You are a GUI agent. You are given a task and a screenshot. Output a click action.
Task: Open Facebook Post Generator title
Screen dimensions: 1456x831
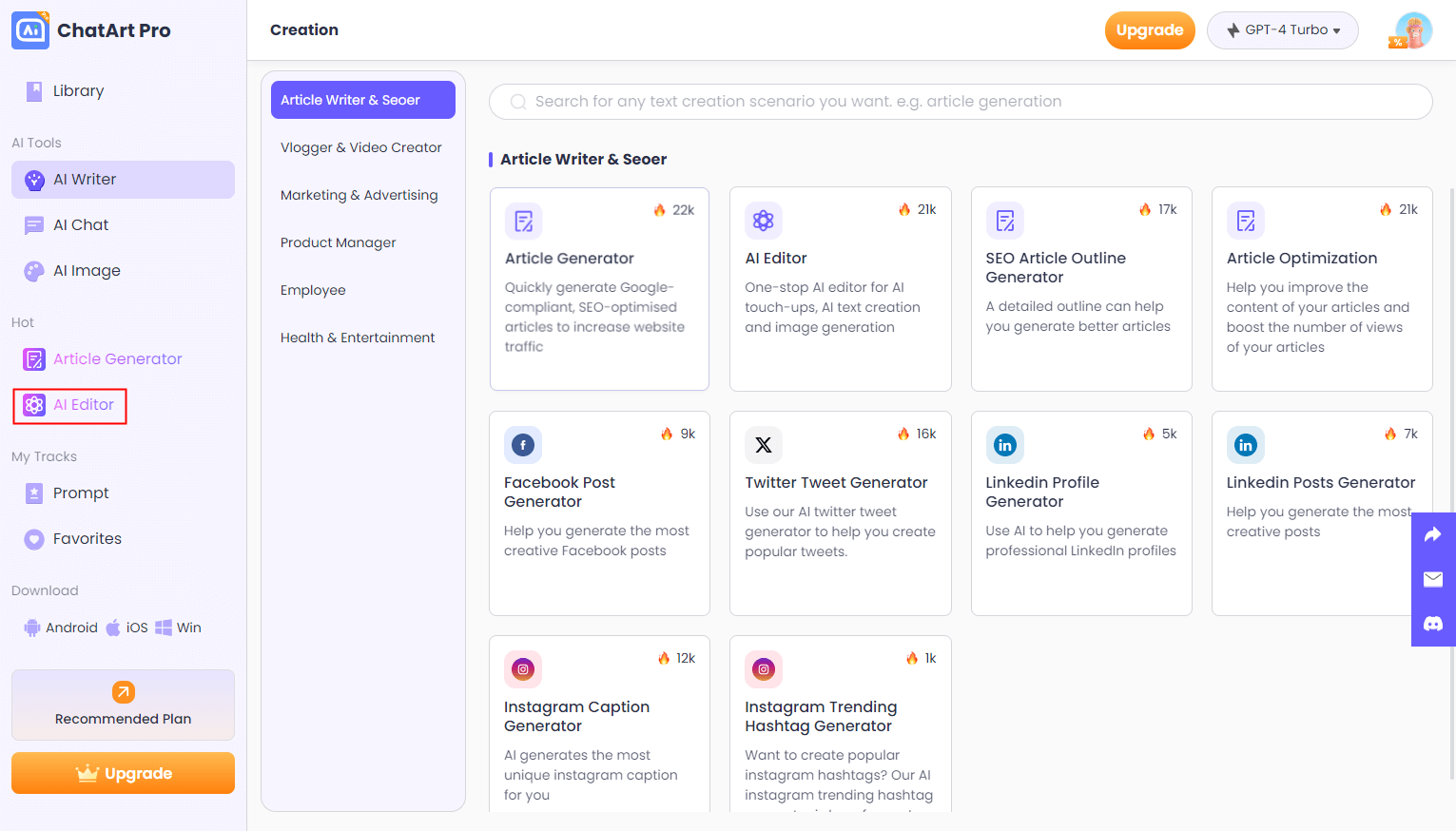pyautogui.click(x=559, y=493)
